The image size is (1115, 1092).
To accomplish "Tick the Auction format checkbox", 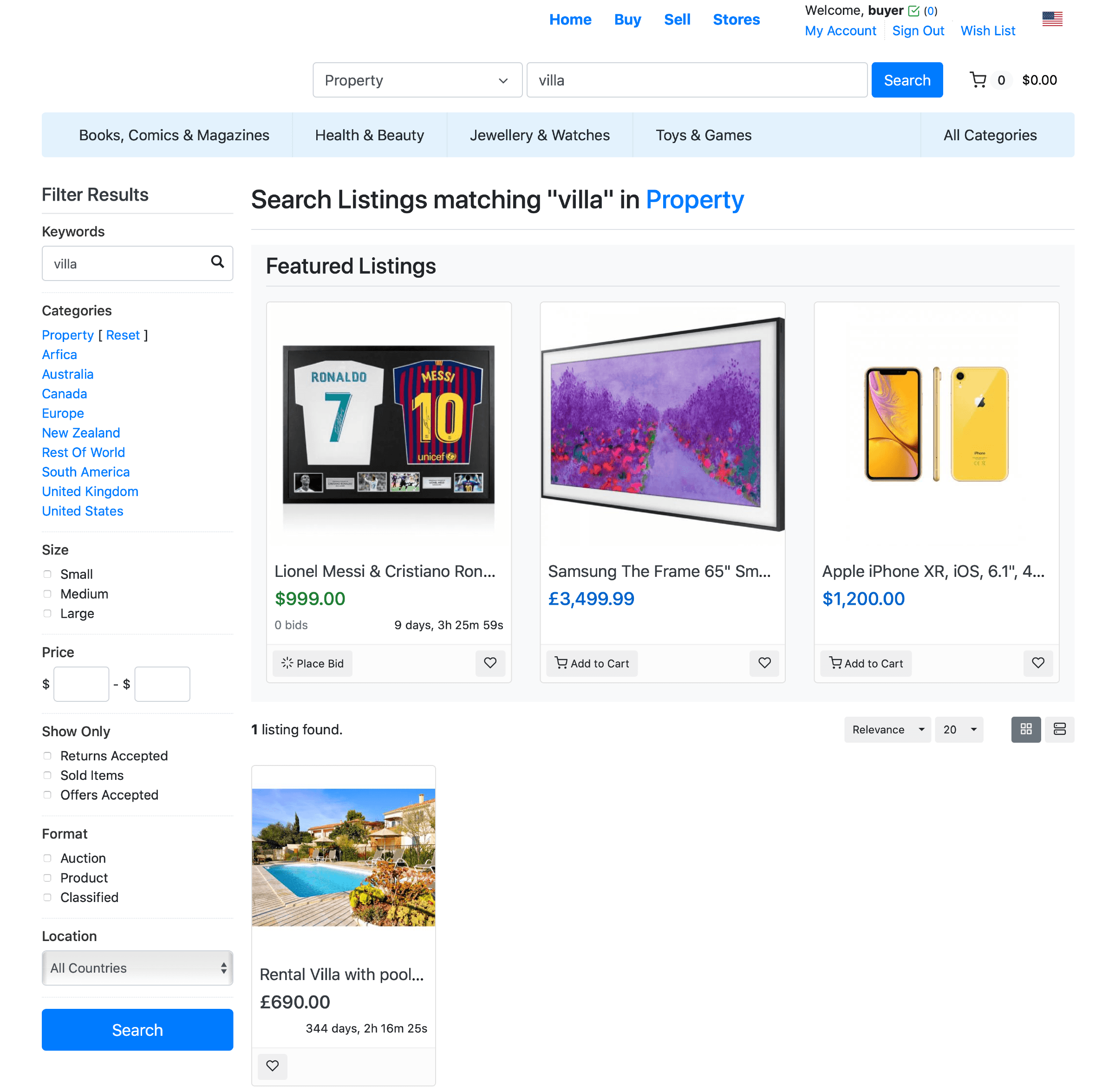I will [47, 858].
